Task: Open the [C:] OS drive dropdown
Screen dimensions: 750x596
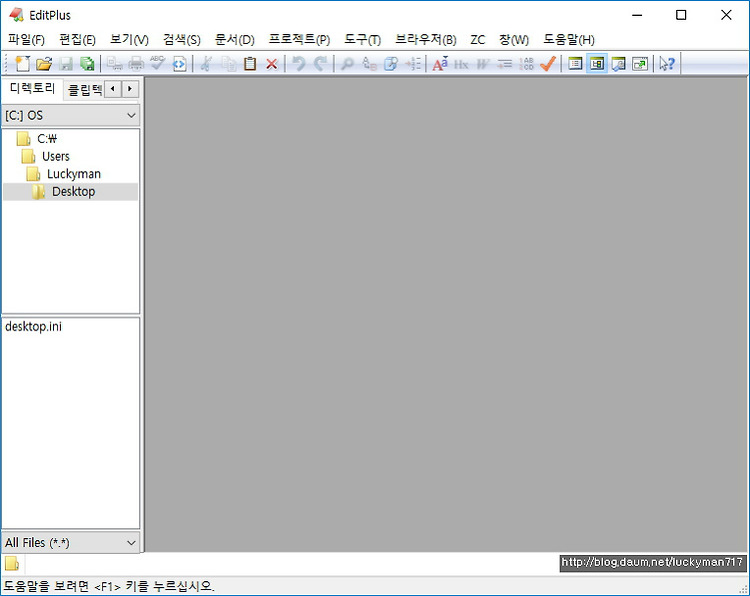Action: [71, 115]
